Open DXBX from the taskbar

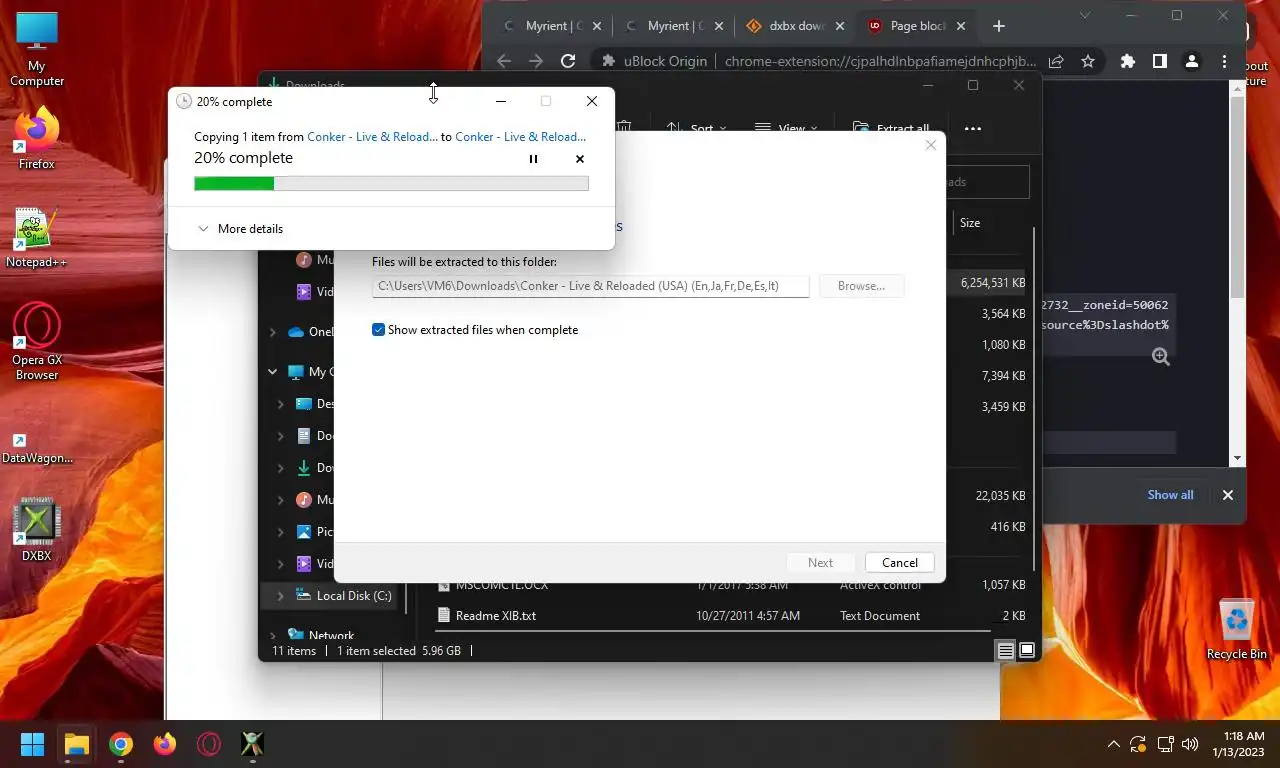click(x=253, y=744)
